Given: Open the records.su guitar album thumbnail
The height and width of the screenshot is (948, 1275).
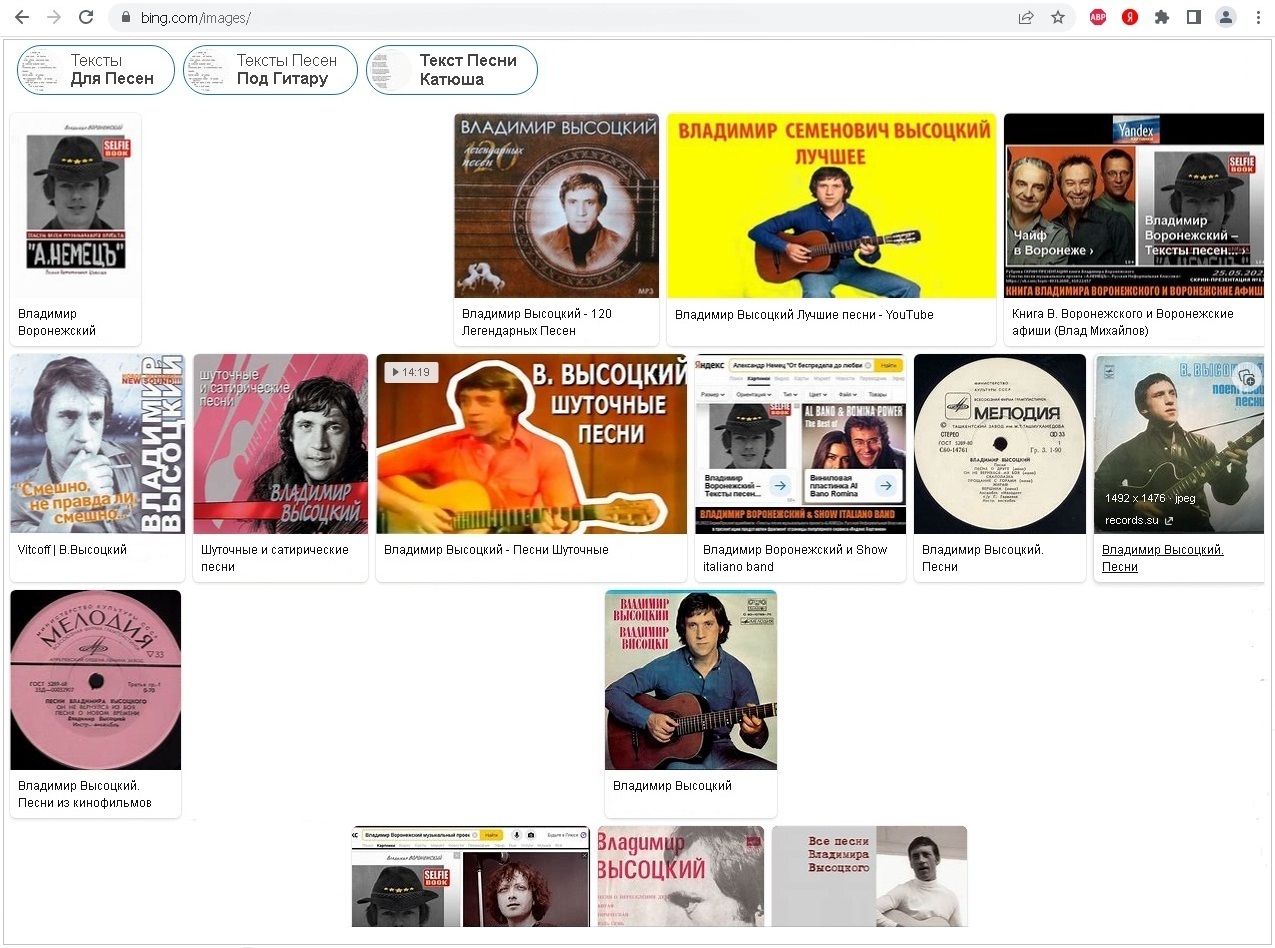Looking at the screenshot, I should (1179, 444).
